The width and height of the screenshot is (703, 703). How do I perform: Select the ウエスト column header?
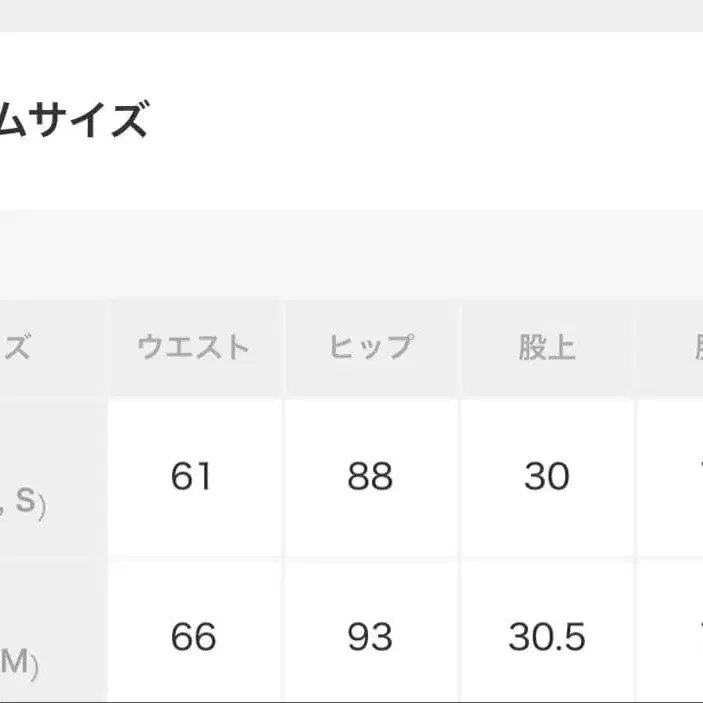pos(193,347)
